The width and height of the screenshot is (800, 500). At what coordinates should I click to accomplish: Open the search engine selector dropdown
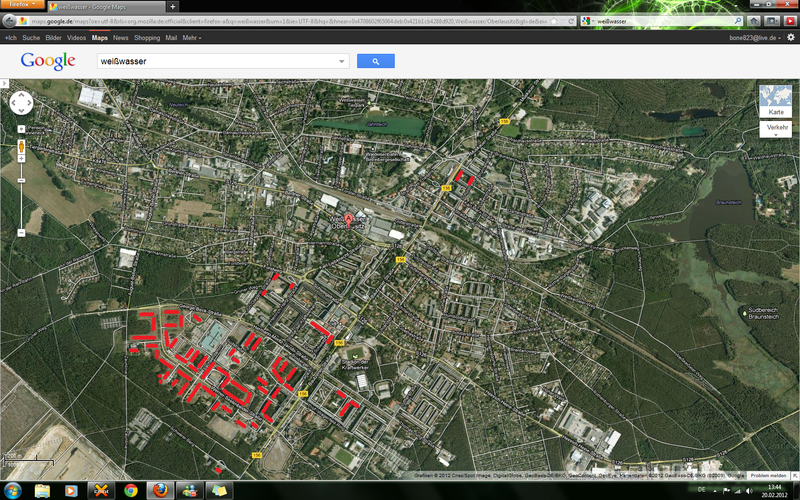587,21
